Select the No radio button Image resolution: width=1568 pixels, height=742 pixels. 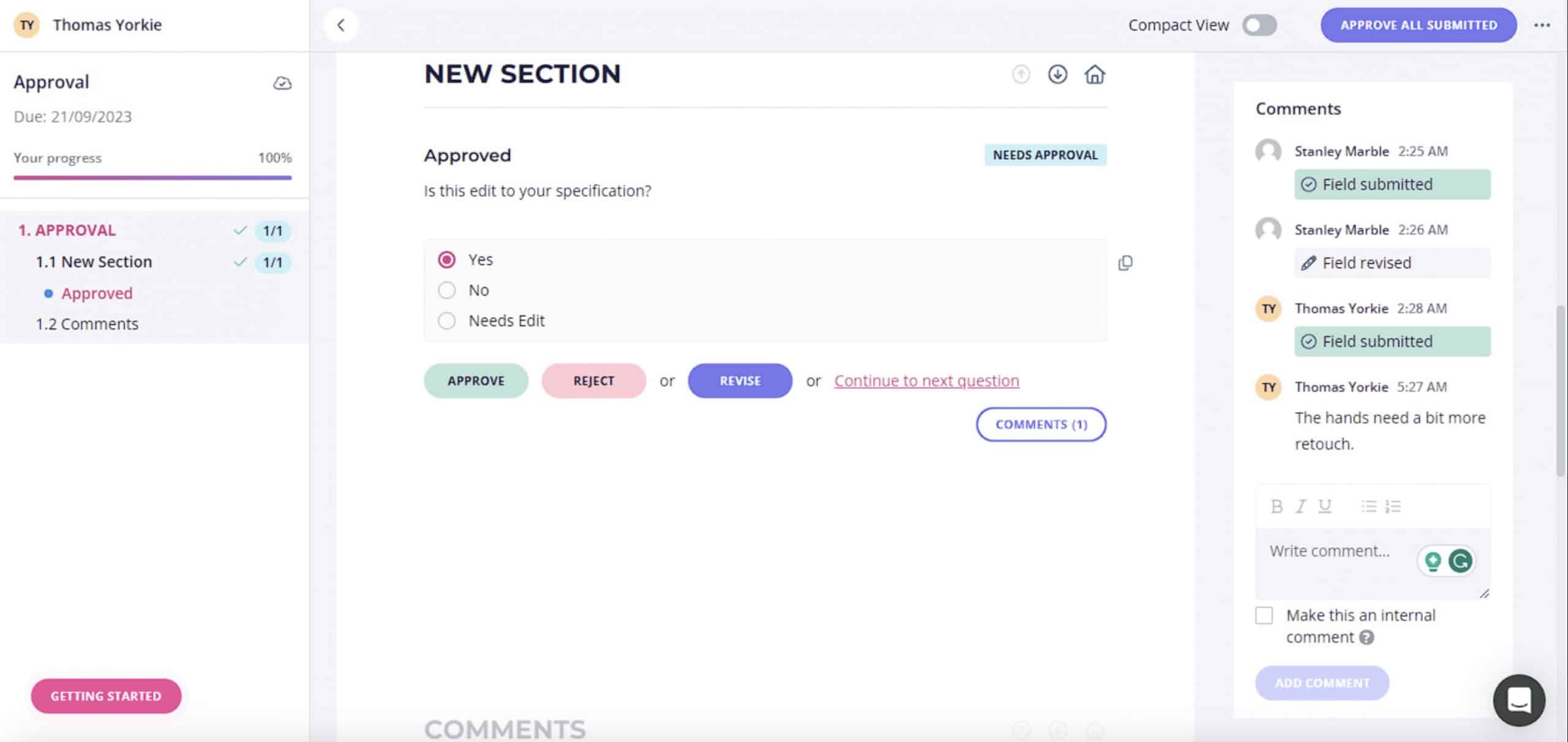point(446,289)
